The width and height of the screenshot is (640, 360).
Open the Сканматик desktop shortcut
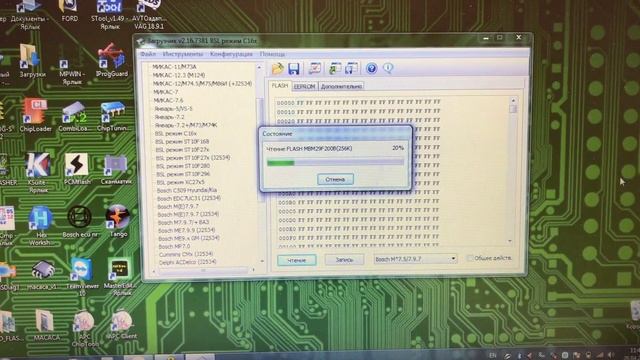coord(116,170)
